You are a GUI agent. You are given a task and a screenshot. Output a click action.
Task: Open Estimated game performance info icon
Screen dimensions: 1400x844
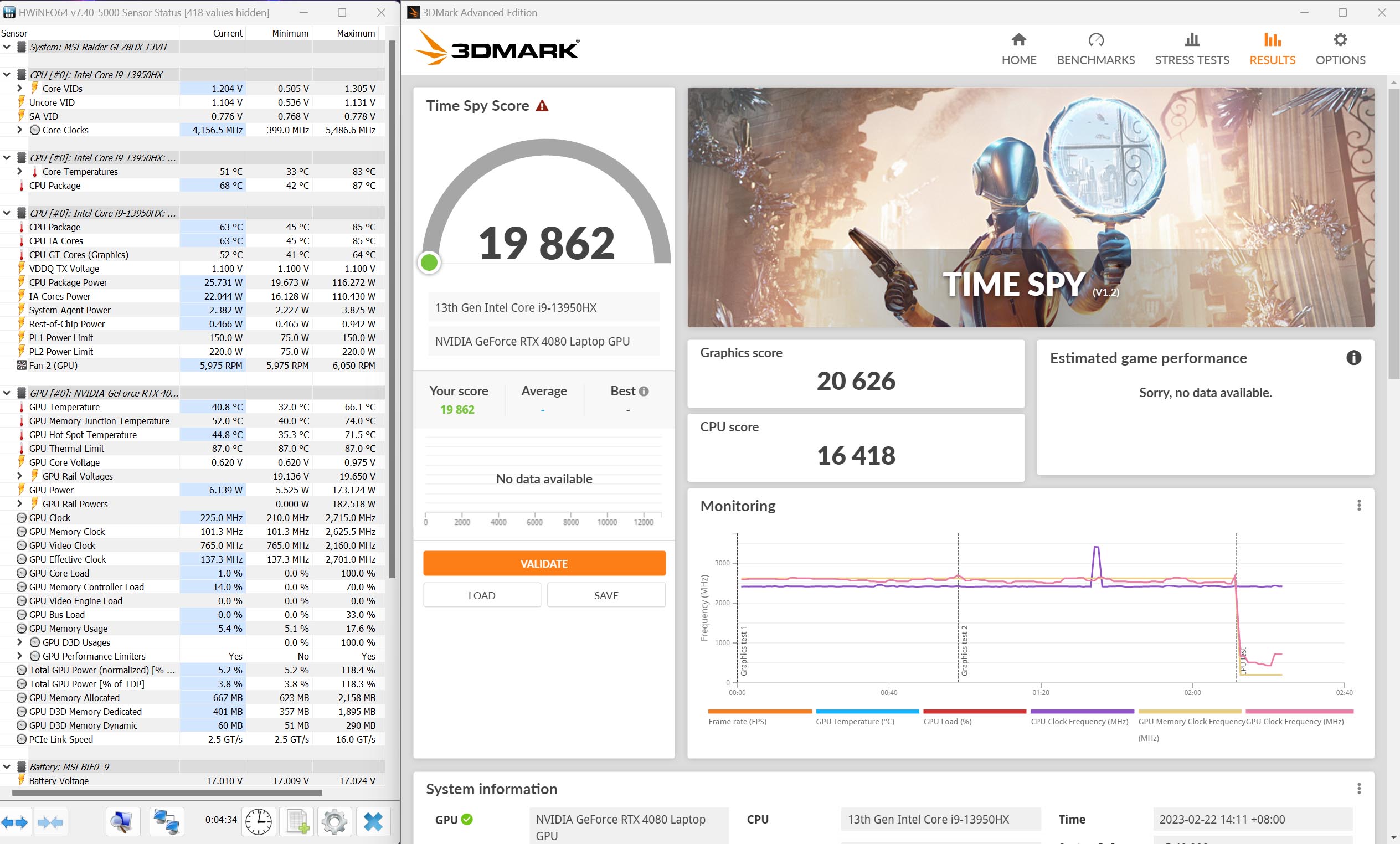point(1353,358)
